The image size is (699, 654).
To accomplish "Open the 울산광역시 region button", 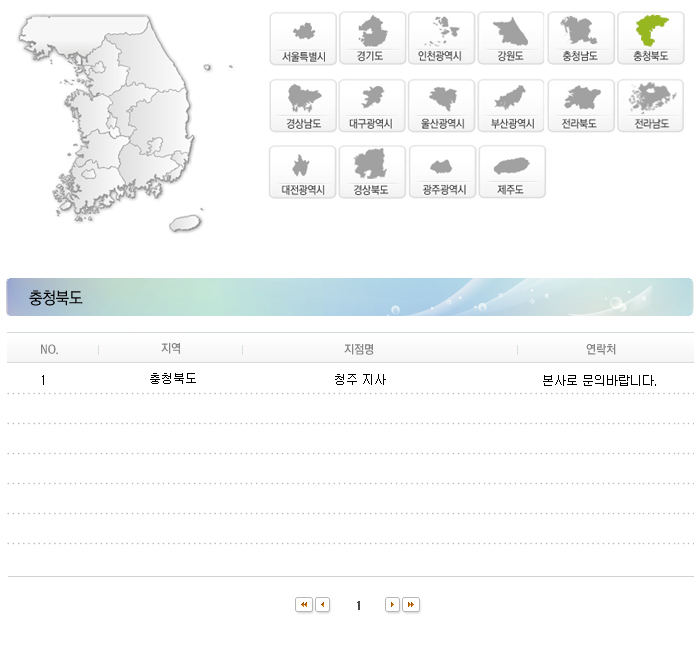I will click(441, 106).
